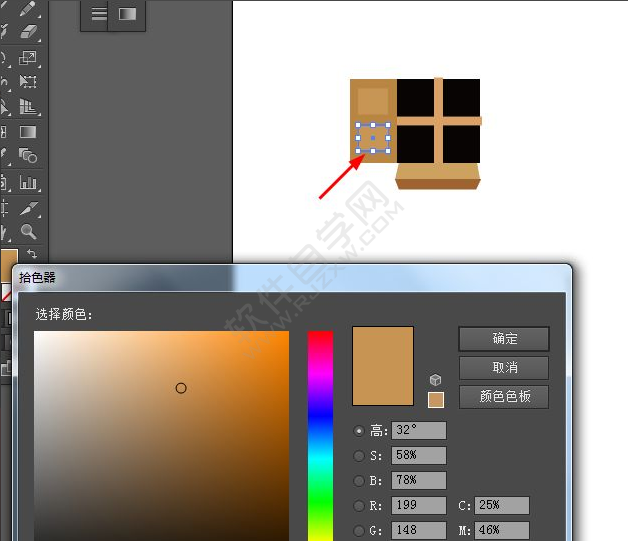This screenshot has width=628, height=541.
Task: Click in the saturation-brightness color field
Action: (161, 436)
